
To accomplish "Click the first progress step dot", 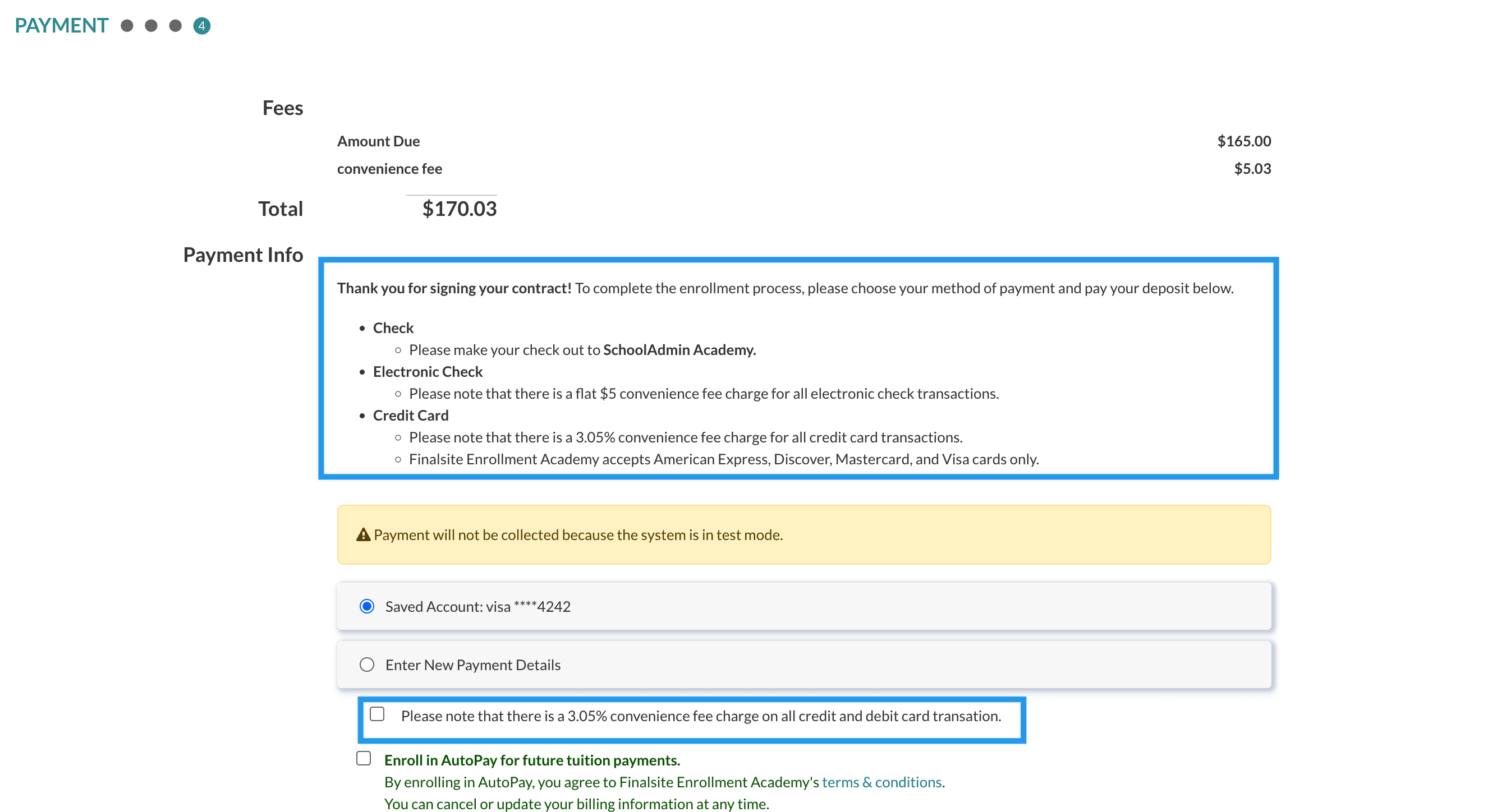I will (127, 26).
